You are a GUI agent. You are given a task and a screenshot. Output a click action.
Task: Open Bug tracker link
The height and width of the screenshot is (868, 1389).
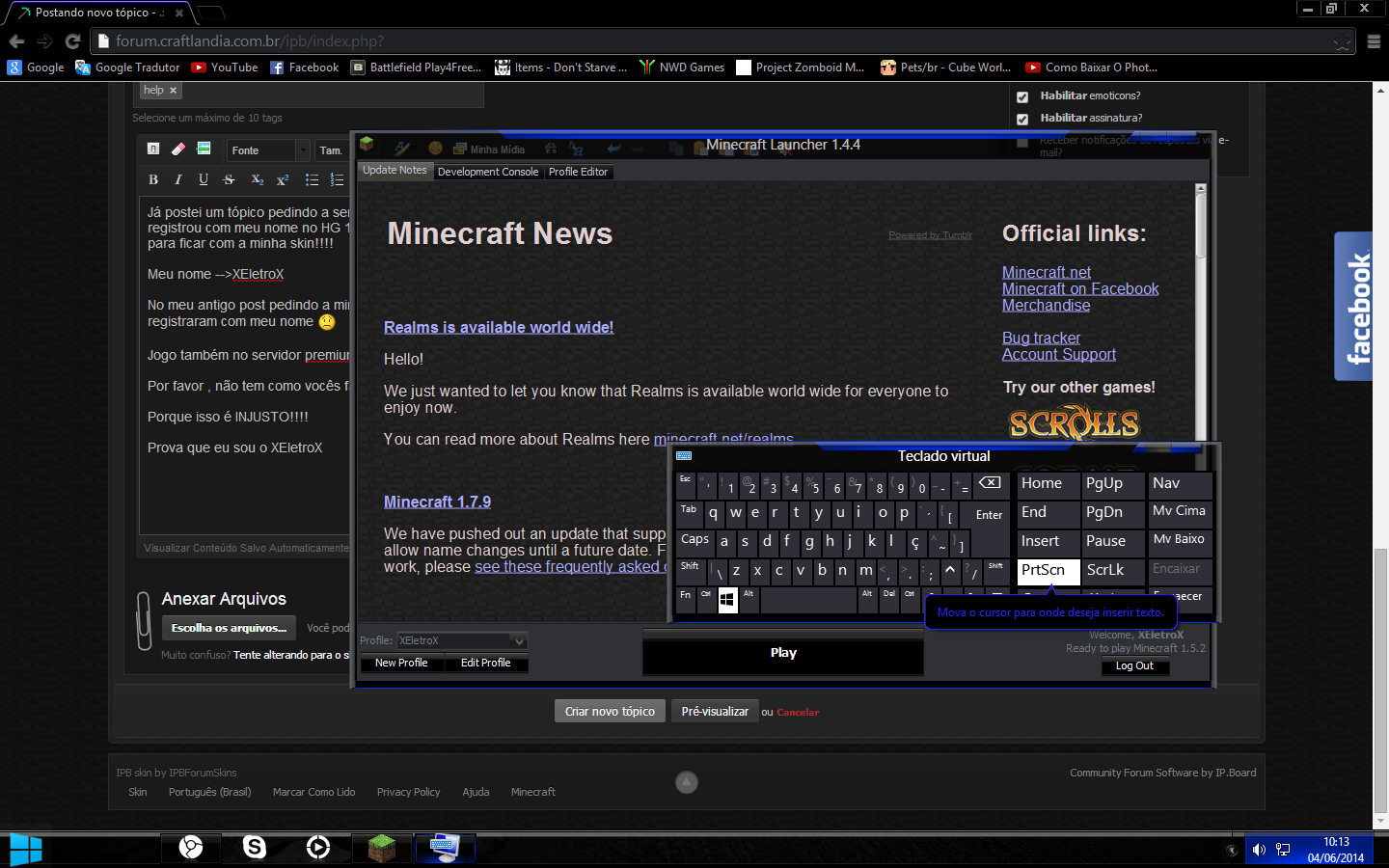[1041, 338]
